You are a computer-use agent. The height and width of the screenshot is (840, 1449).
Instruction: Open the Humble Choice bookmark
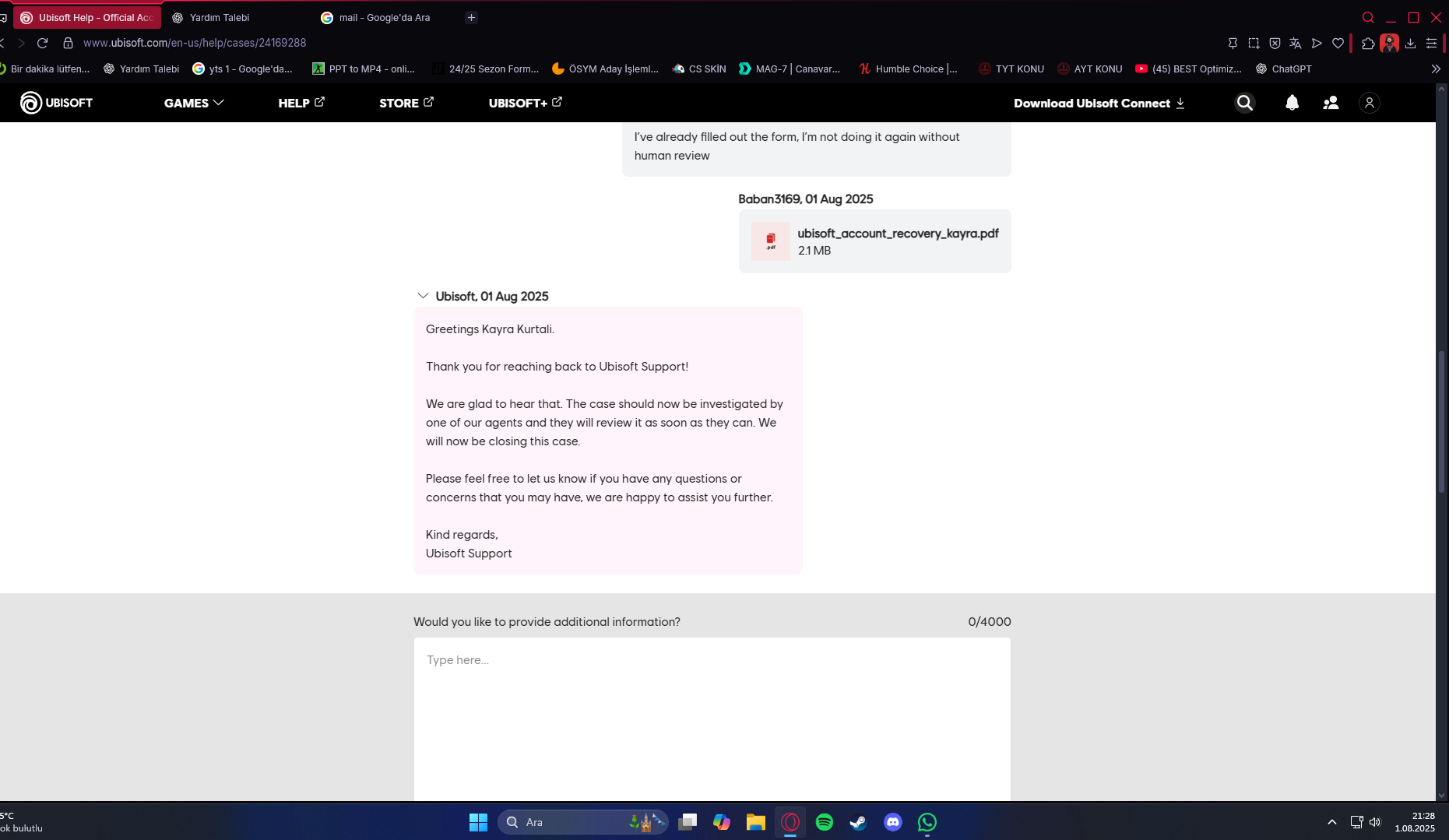point(908,69)
